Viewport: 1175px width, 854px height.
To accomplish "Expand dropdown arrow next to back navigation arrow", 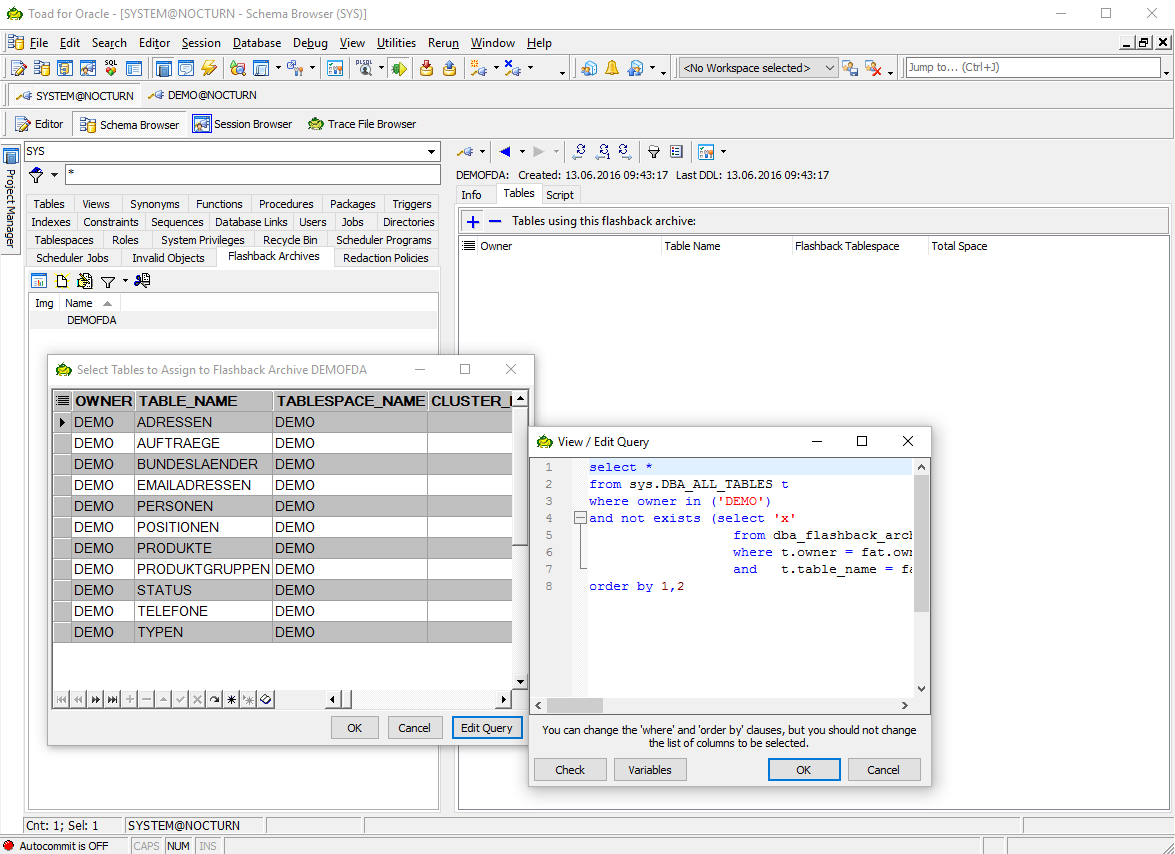I will (522, 151).
